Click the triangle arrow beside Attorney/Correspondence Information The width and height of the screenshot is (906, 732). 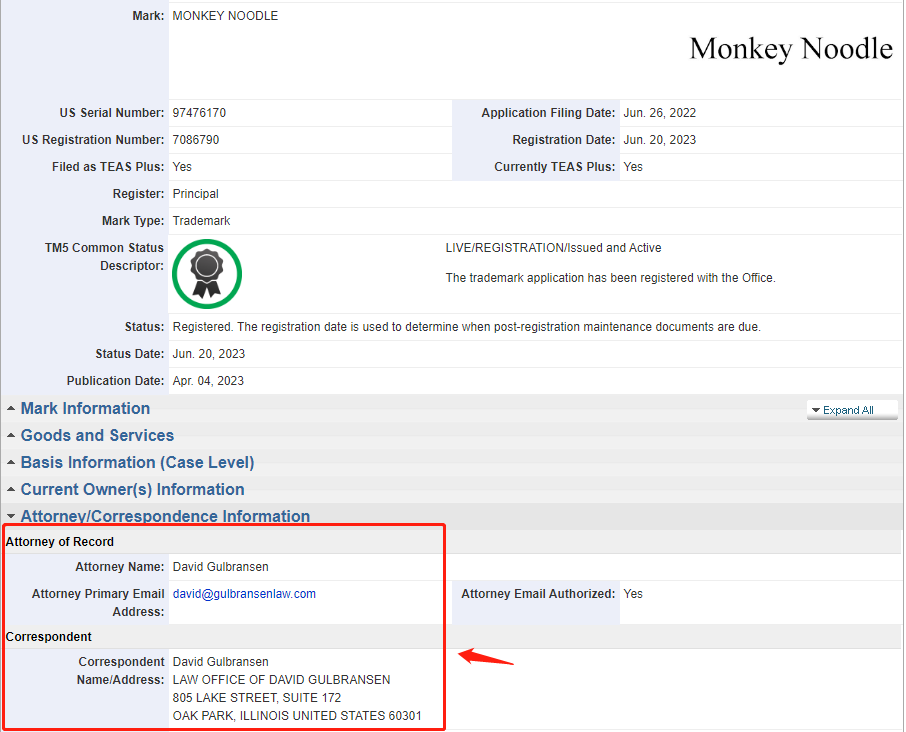(x=11, y=517)
